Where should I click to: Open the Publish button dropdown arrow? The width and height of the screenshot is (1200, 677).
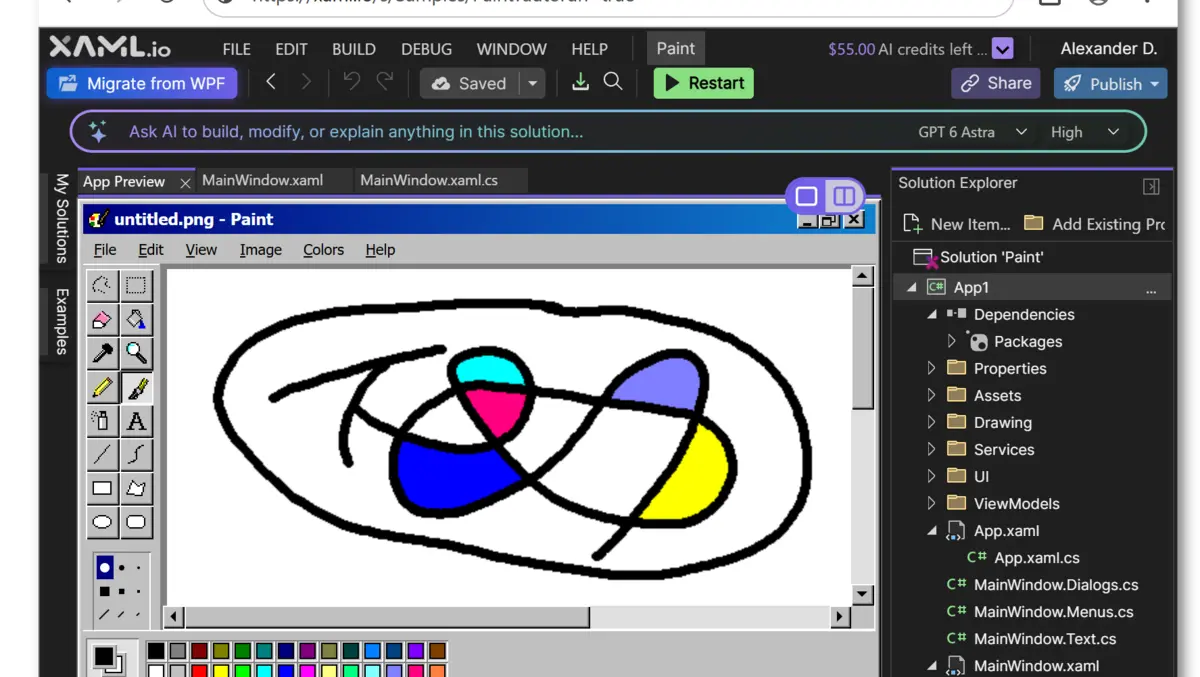click(1155, 84)
